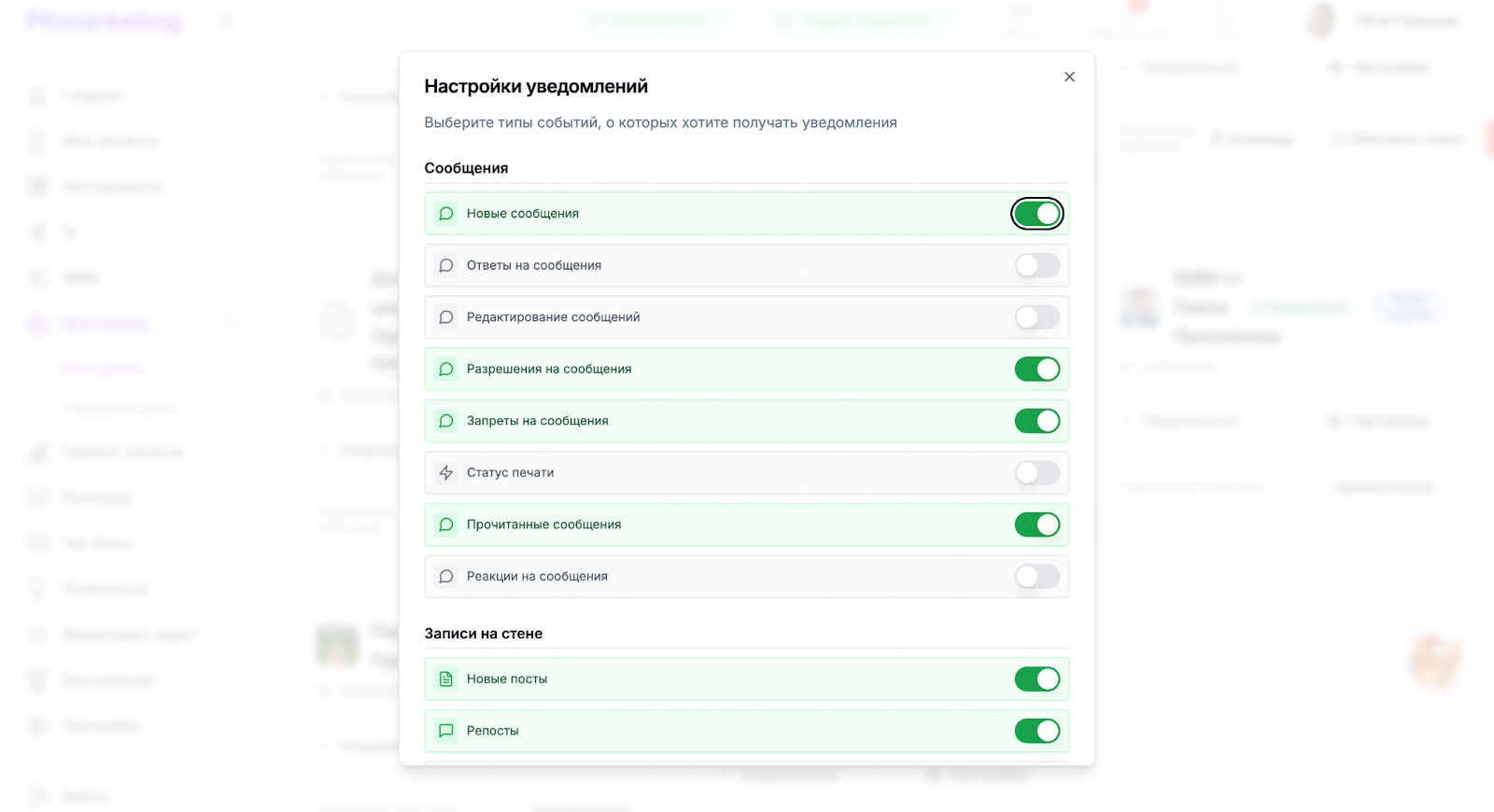The height and width of the screenshot is (812, 1494).
Task: Enable the Ответы на сообщения toggle
Action: coord(1037,266)
